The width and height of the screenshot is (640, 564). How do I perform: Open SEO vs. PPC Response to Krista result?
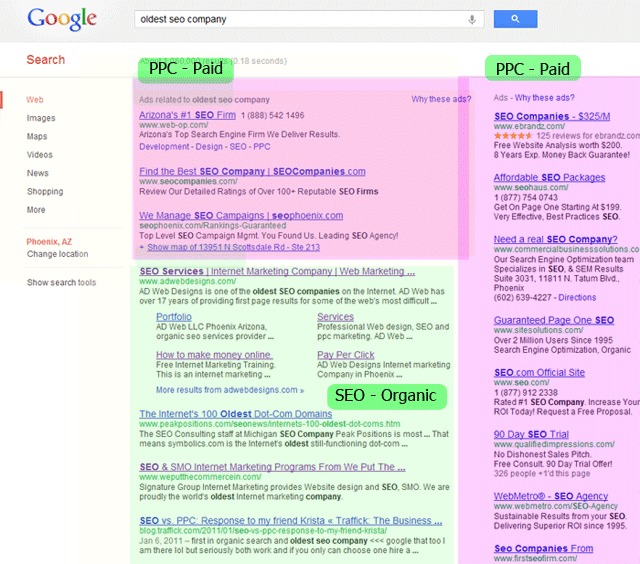click(x=291, y=521)
